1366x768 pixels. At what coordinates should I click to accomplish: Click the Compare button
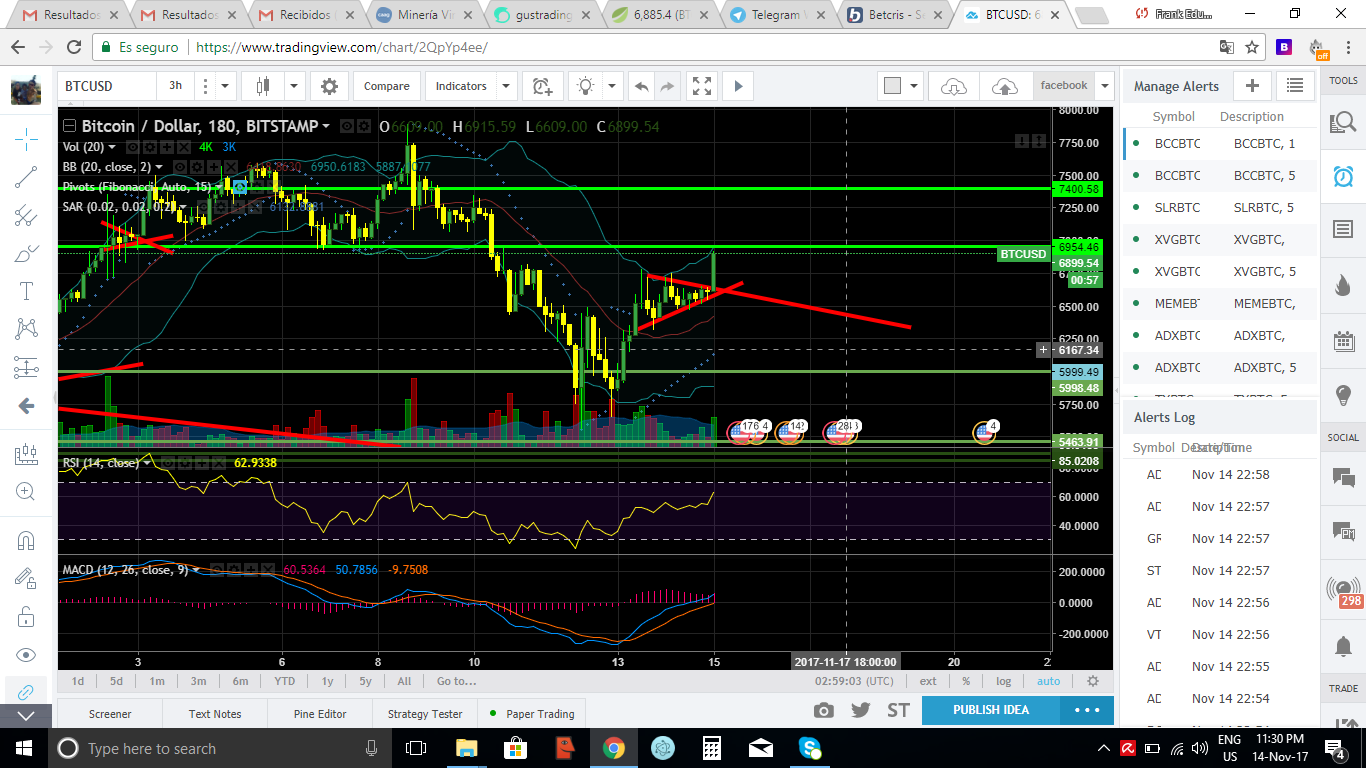click(387, 86)
